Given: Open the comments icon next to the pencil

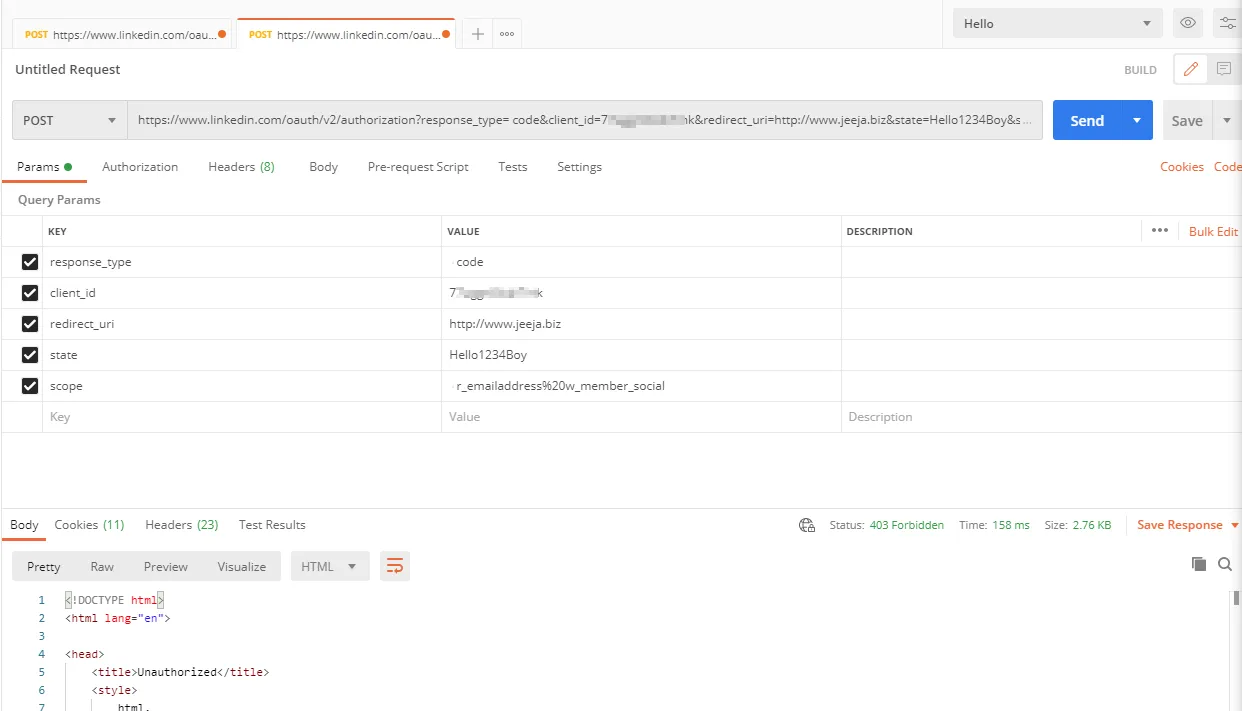Looking at the screenshot, I should [x=1223, y=69].
